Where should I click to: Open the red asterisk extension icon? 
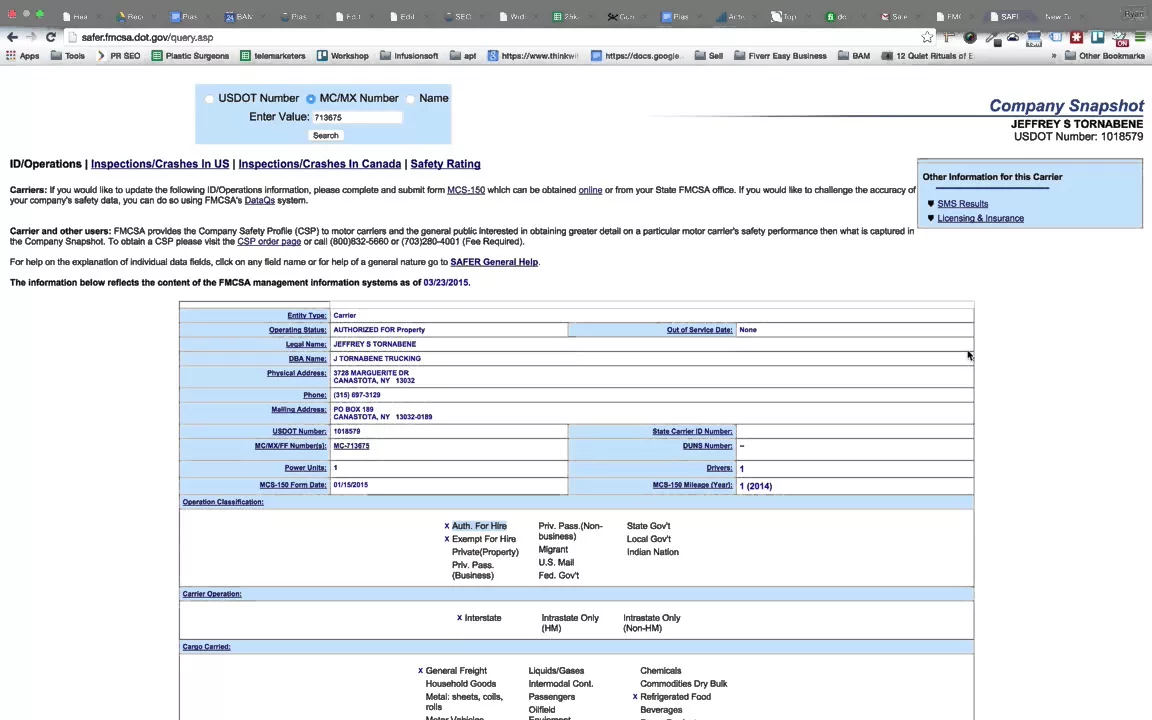tap(1076, 37)
